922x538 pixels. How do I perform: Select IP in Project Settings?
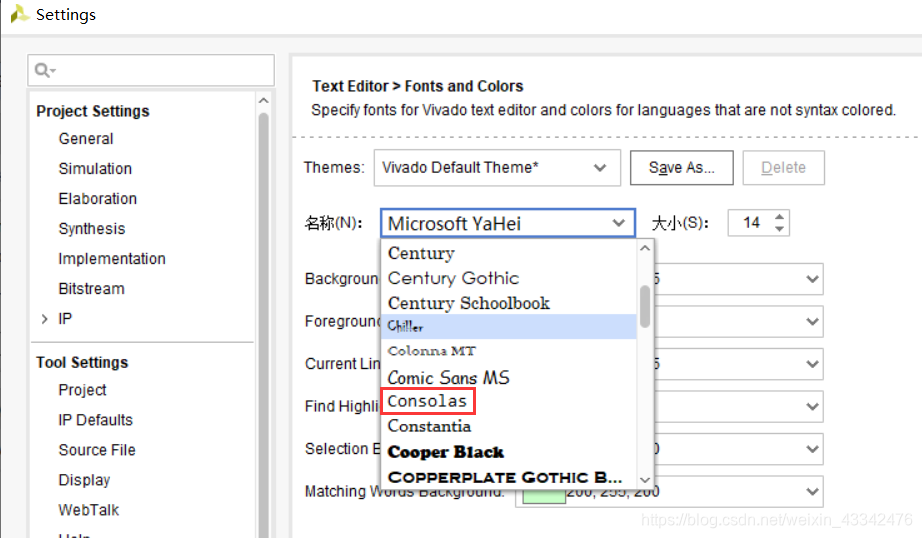click(65, 319)
